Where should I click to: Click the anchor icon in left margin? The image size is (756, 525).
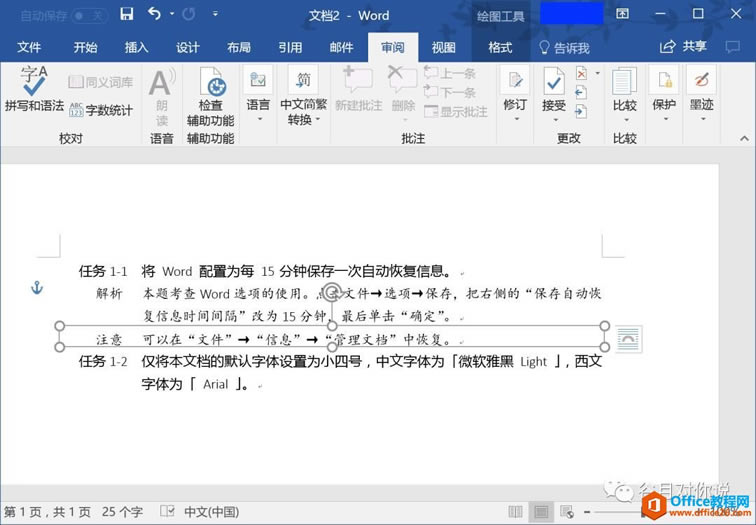[x=37, y=288]
